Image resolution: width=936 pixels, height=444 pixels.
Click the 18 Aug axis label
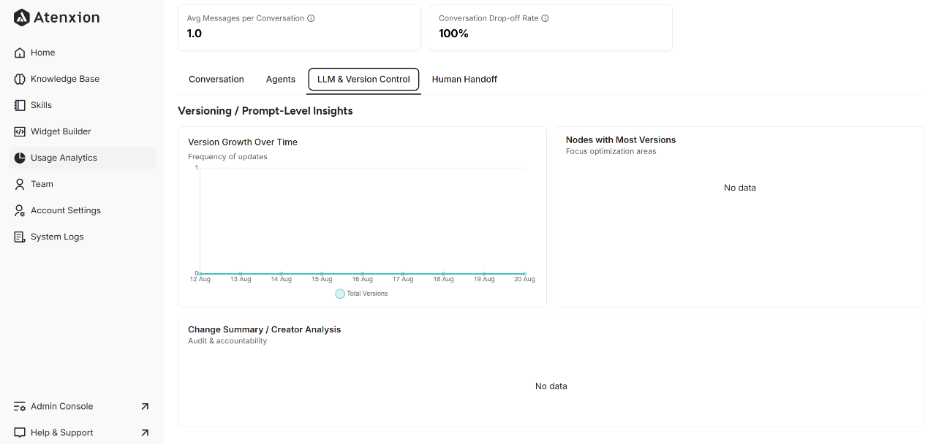[x=444, y=279]
